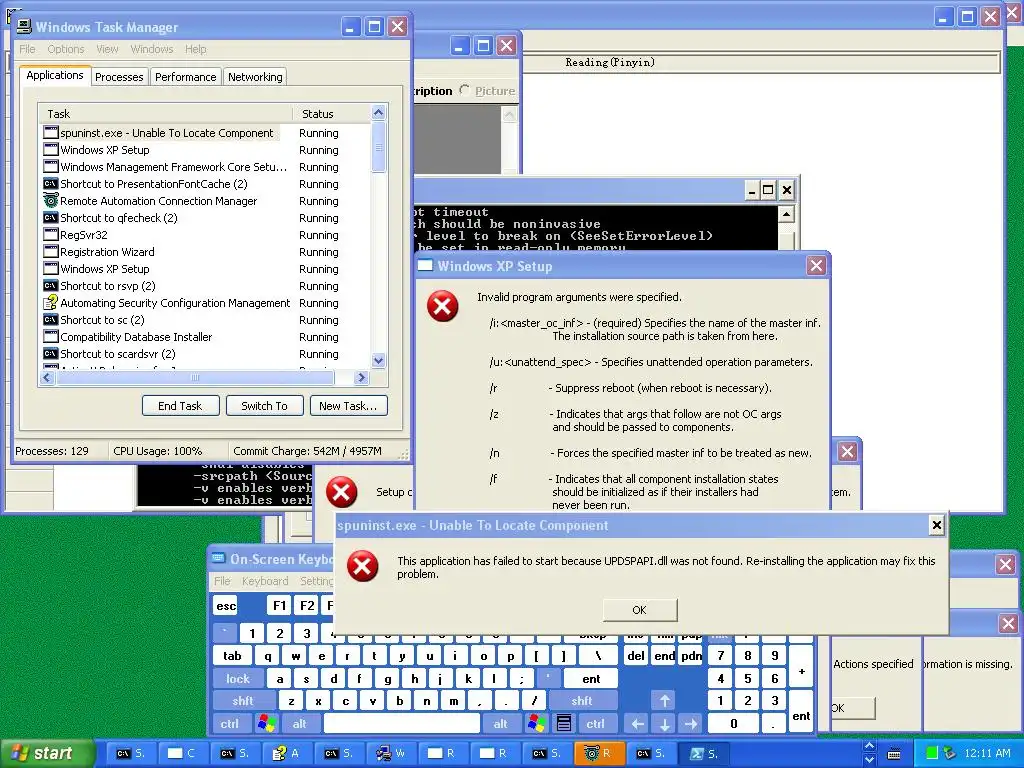This screenshot has width=1024, height=768.
Task: Toggle the lock key on On-Screen Keyboard
Action: tap(238, 679)
